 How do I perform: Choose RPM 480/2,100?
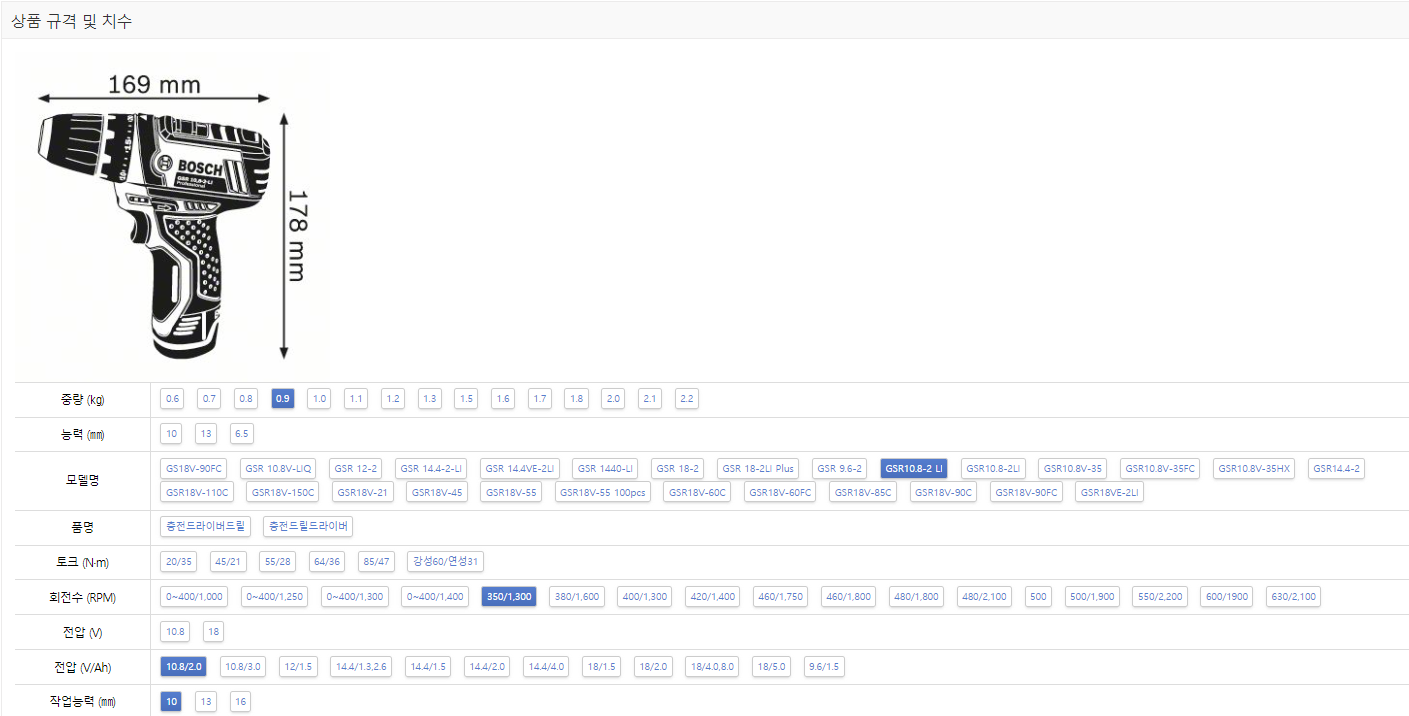[984, 597]
